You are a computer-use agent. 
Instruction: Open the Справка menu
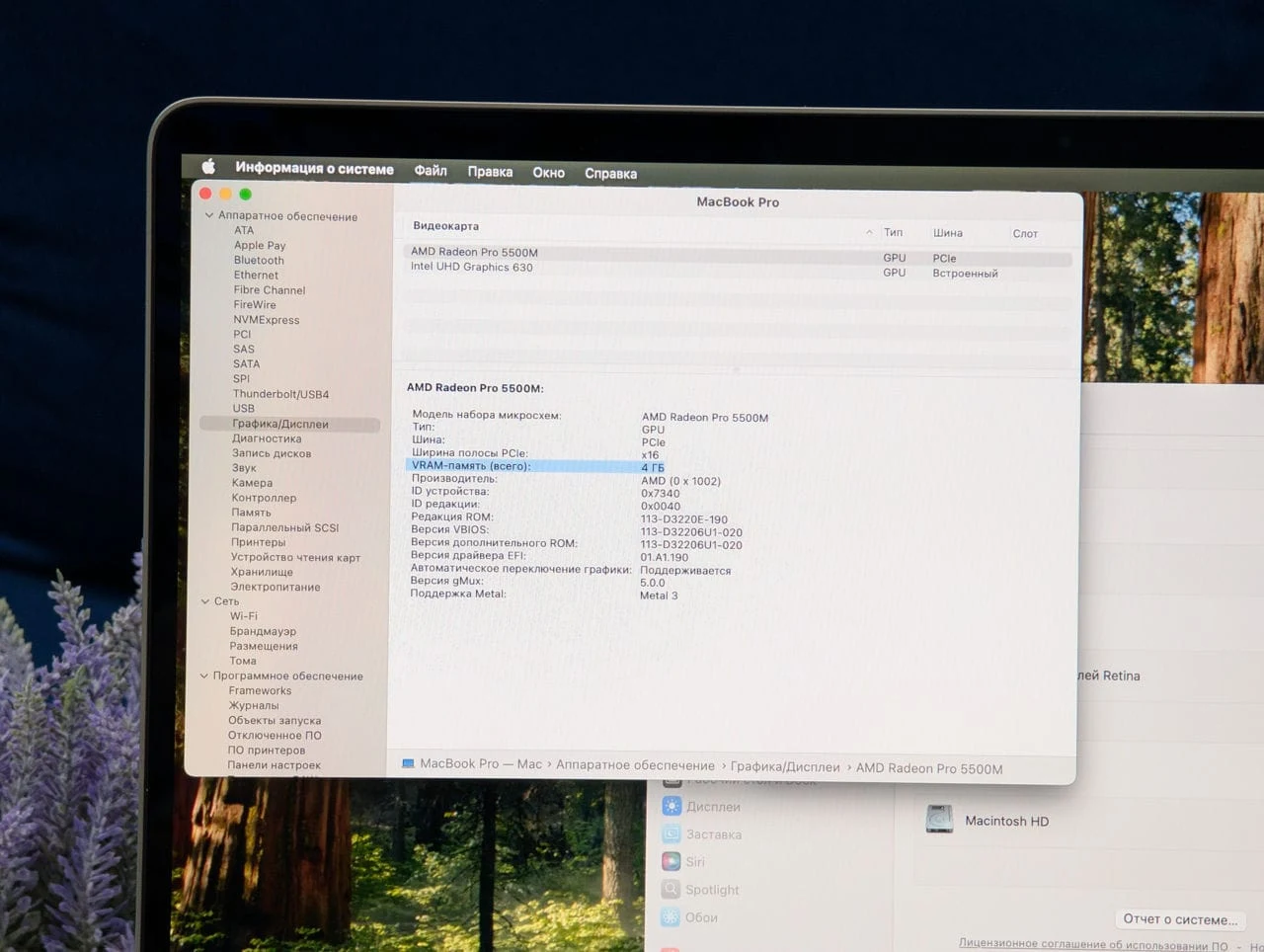point(610,173)
